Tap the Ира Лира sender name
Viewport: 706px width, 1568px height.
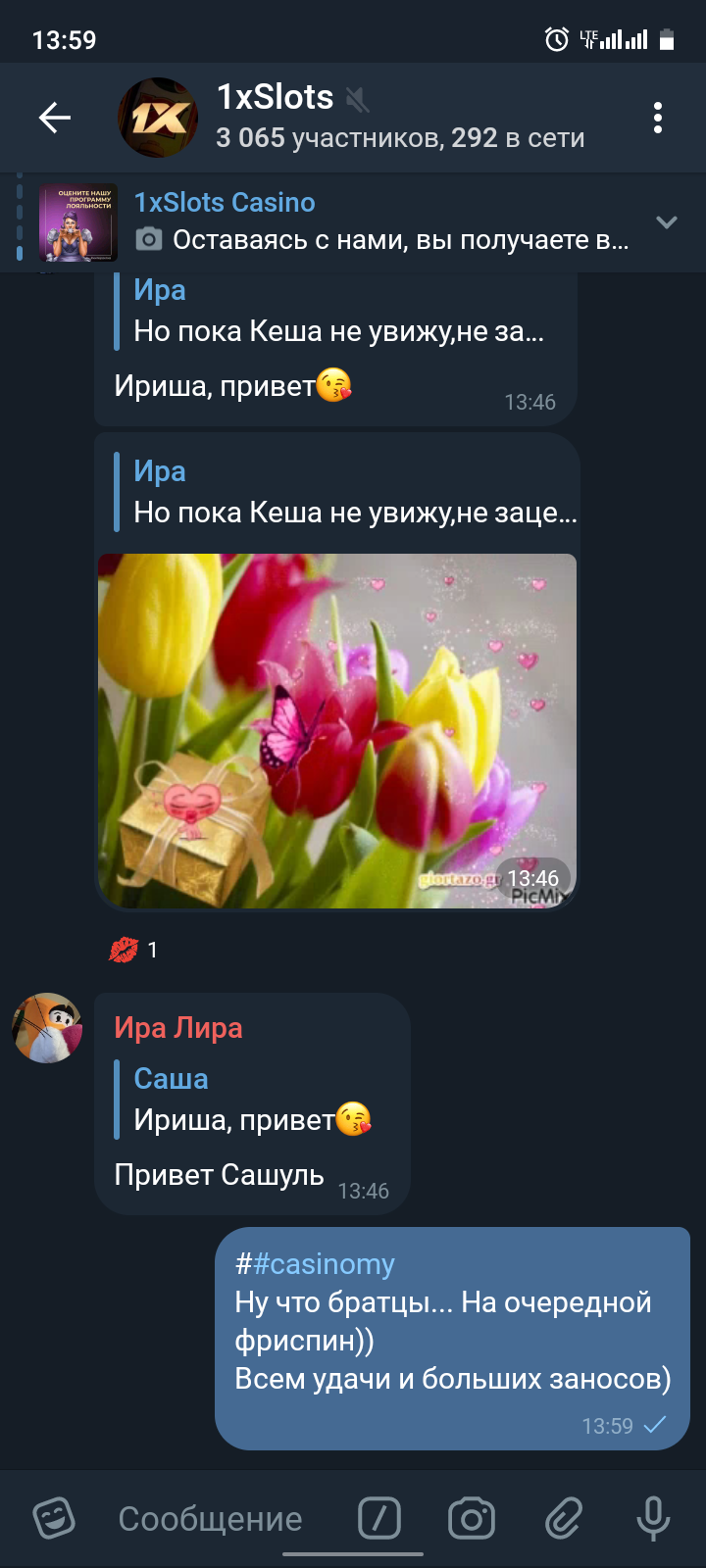tap(178, 1028)
